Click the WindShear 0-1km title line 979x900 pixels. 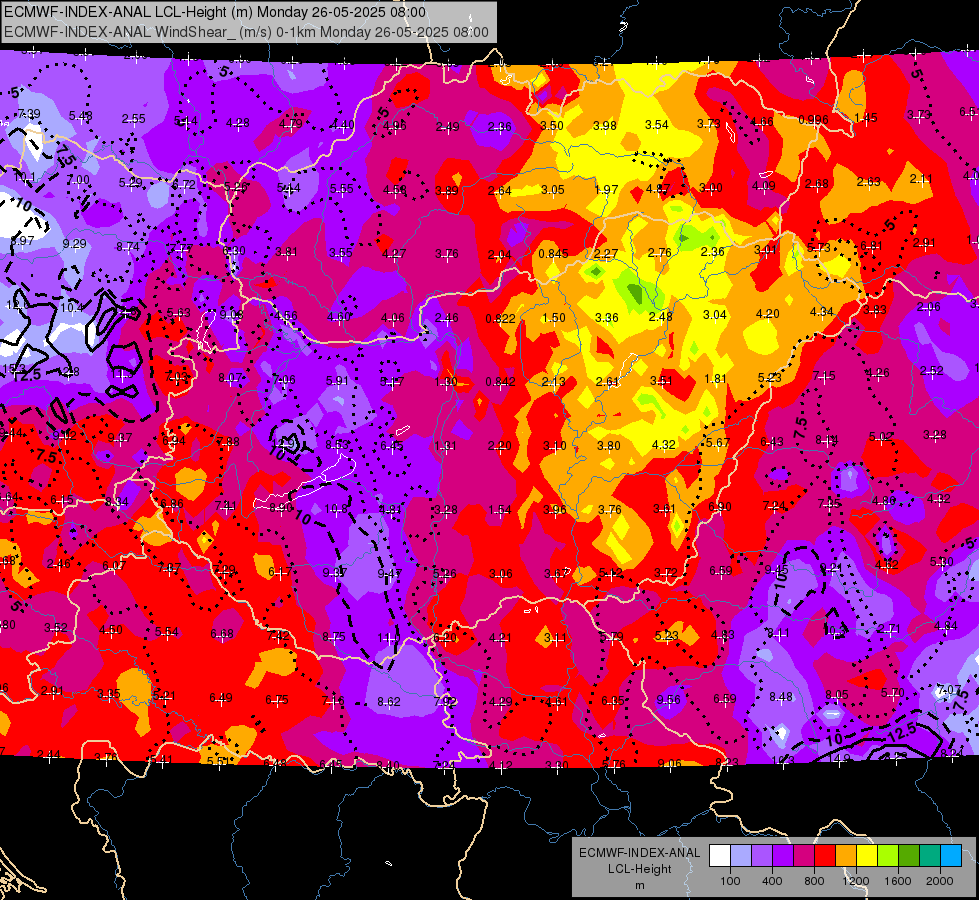247,32
